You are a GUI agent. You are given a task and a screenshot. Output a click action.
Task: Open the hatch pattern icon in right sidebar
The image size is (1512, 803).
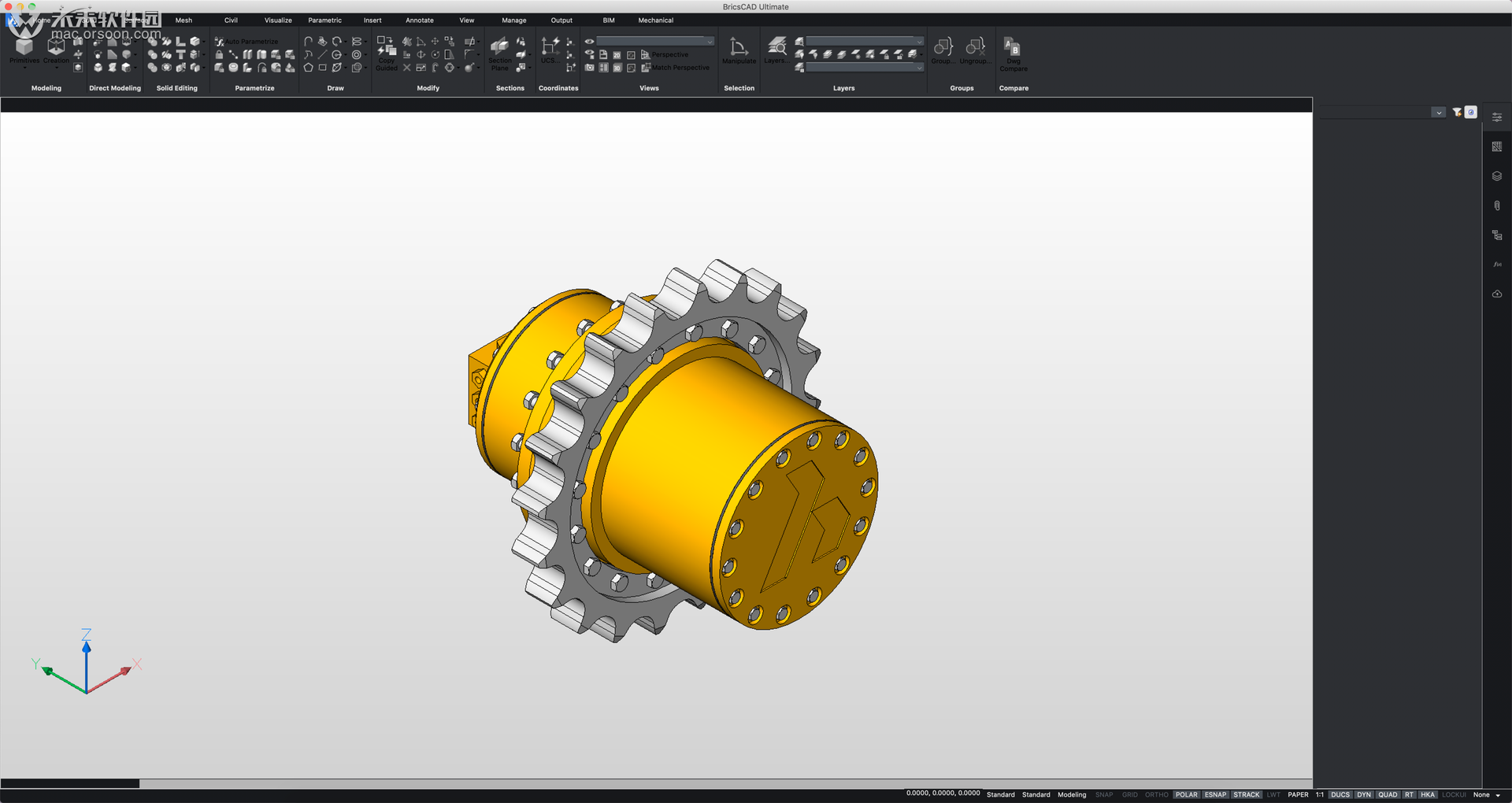[x=1497, y=146]
